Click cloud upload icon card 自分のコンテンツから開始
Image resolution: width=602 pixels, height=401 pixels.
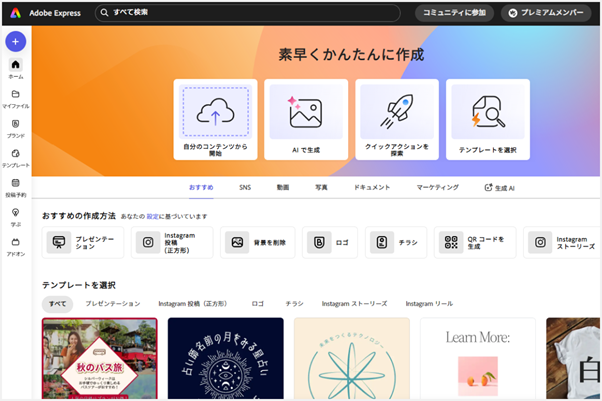point(215,119)
